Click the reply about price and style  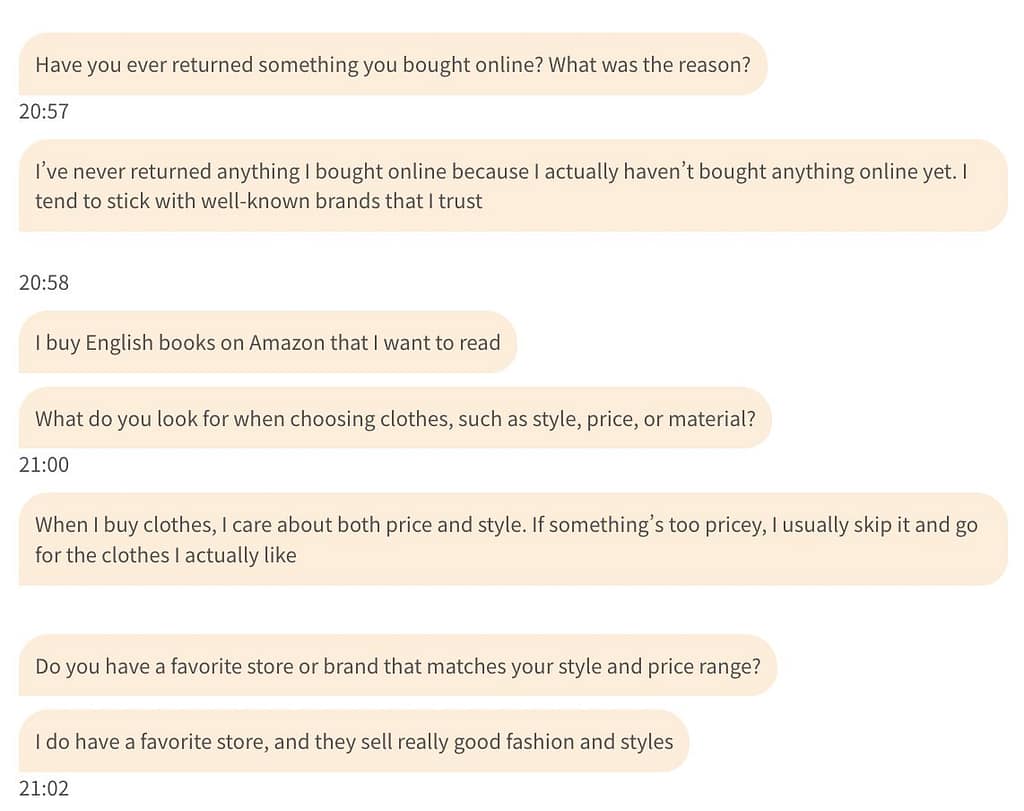coord(512,539)
